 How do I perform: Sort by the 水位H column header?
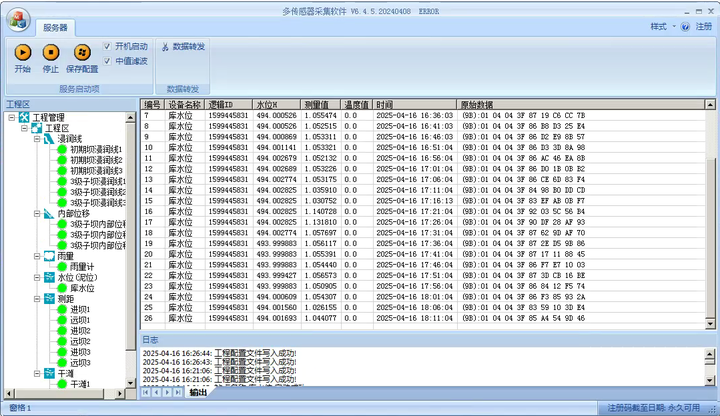pyautogui.click(x=276, y=105)
